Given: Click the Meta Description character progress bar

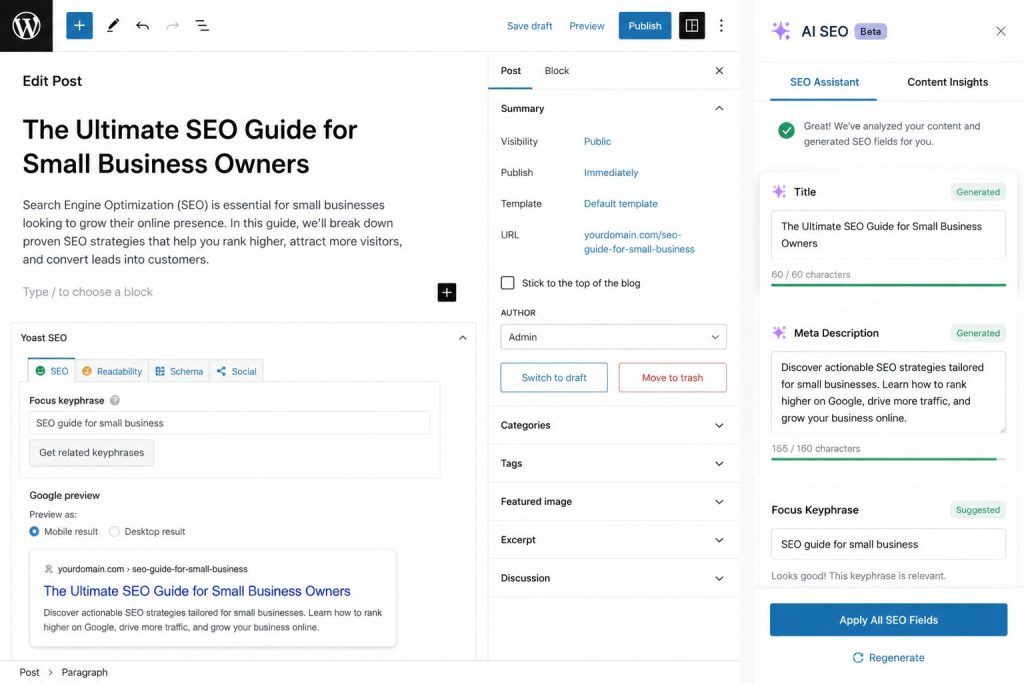Looking at the screenshot, I should [x=888, y=459].
